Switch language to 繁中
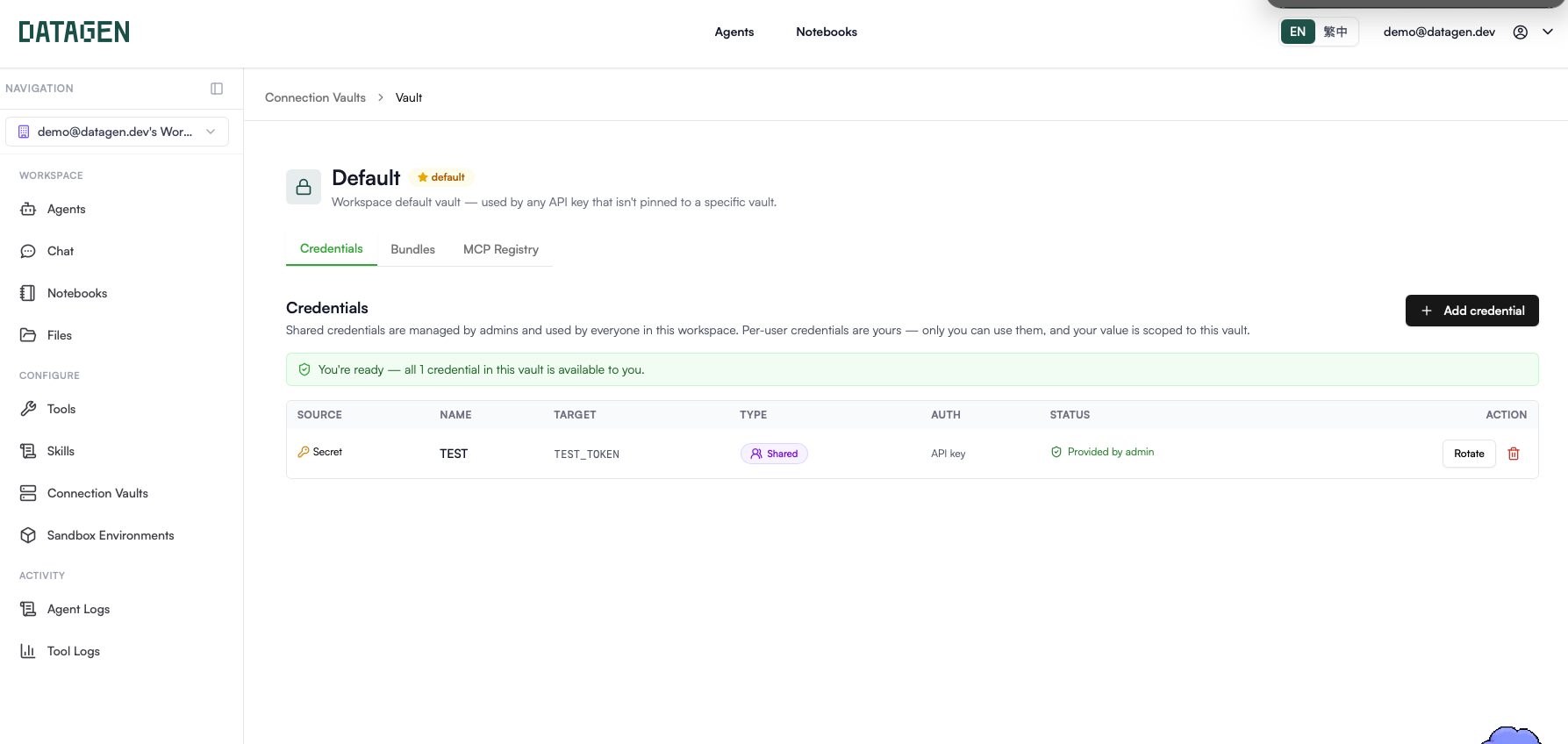 click(1335, 32)
